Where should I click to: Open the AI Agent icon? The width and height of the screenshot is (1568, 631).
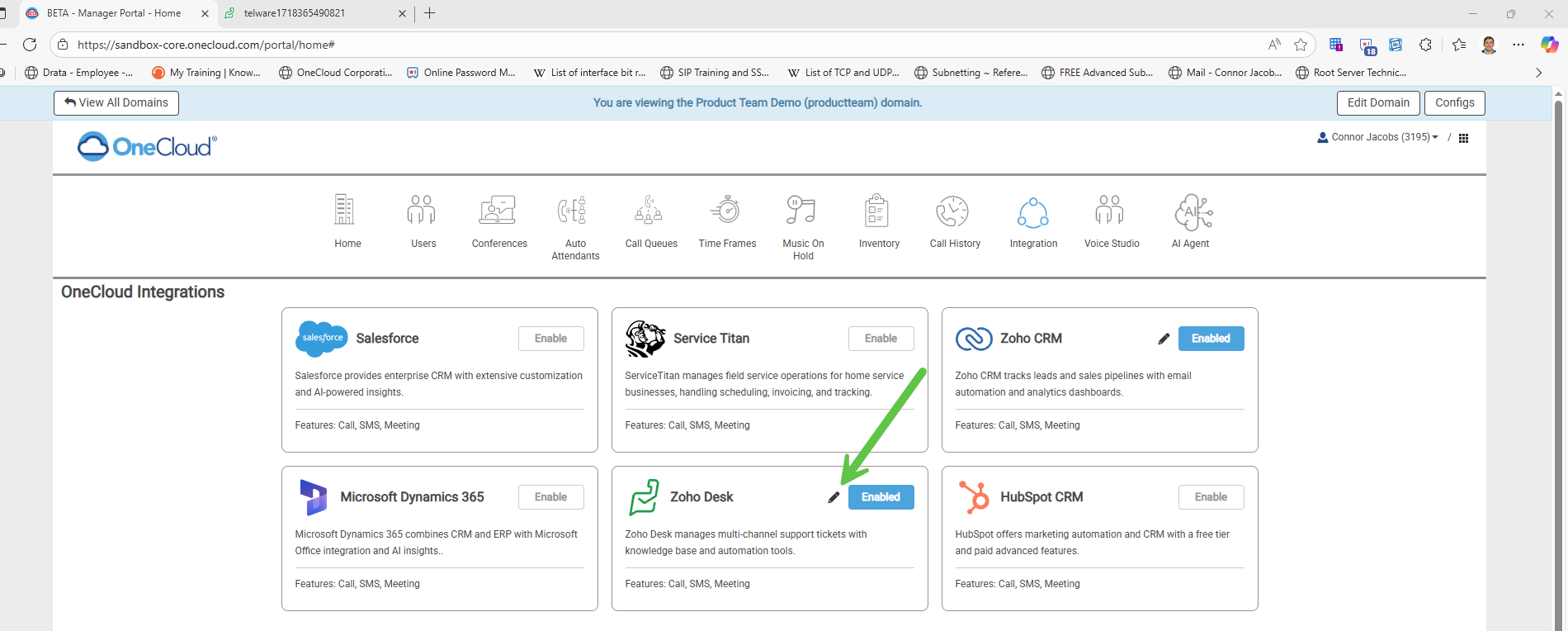click(x=1191, y=211)
